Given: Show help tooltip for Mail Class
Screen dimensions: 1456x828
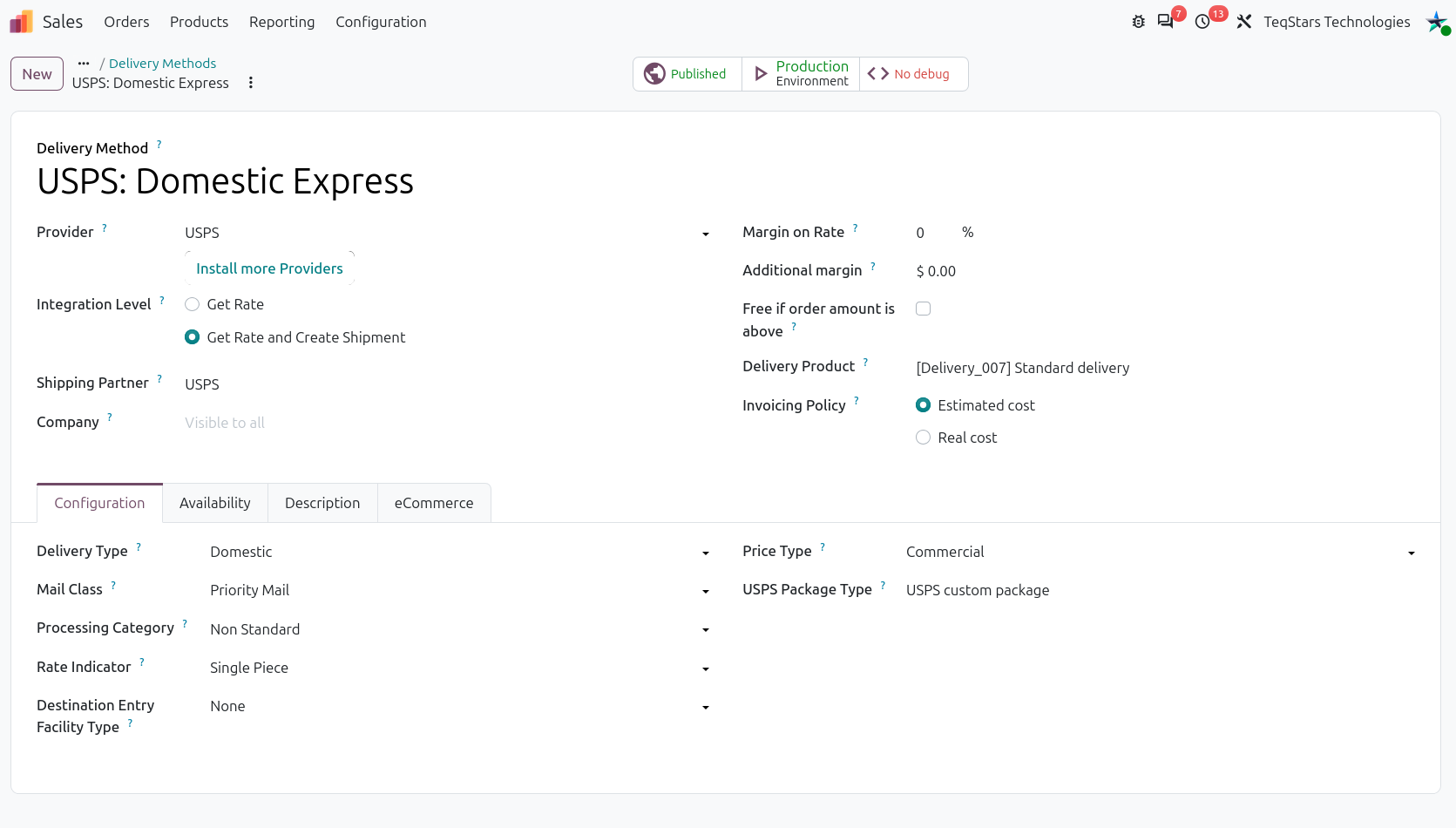Looking at the screenshot, I should pos(113,585).
